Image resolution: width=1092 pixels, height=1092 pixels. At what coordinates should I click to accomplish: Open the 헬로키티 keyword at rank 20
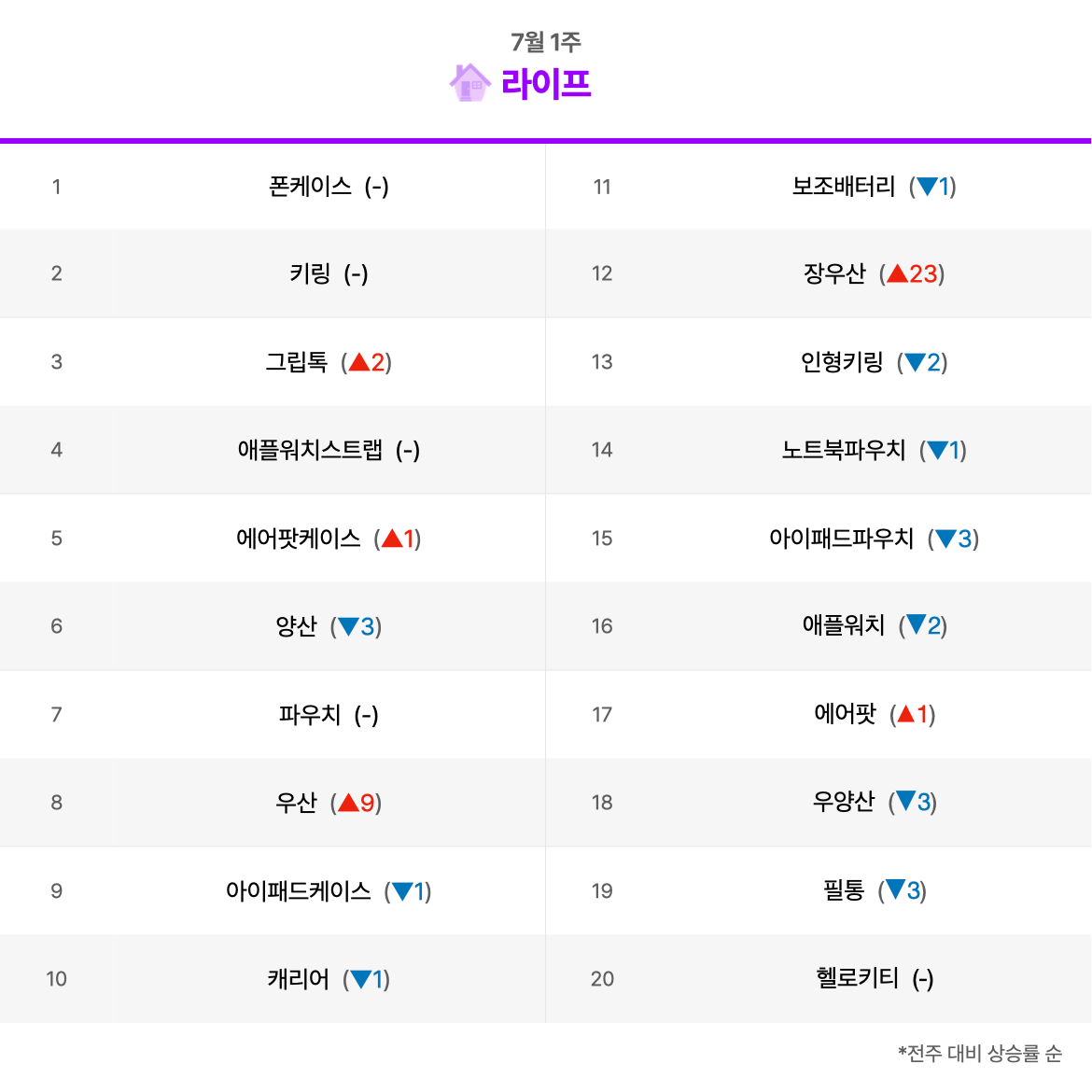click(857, 978)
